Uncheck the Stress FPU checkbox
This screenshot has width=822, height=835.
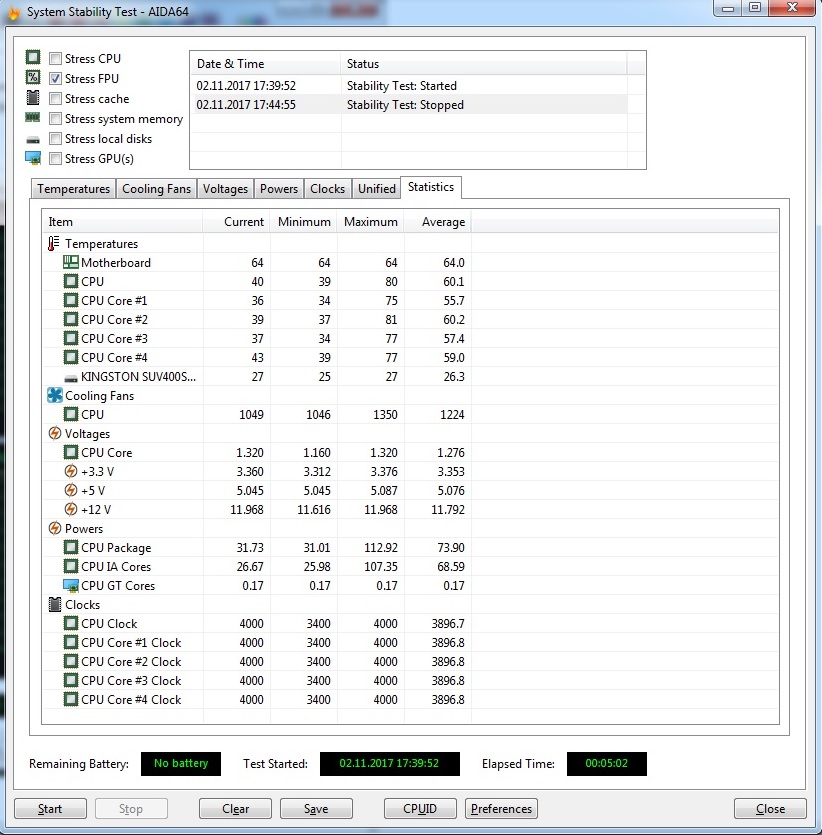tap(55, 78)
